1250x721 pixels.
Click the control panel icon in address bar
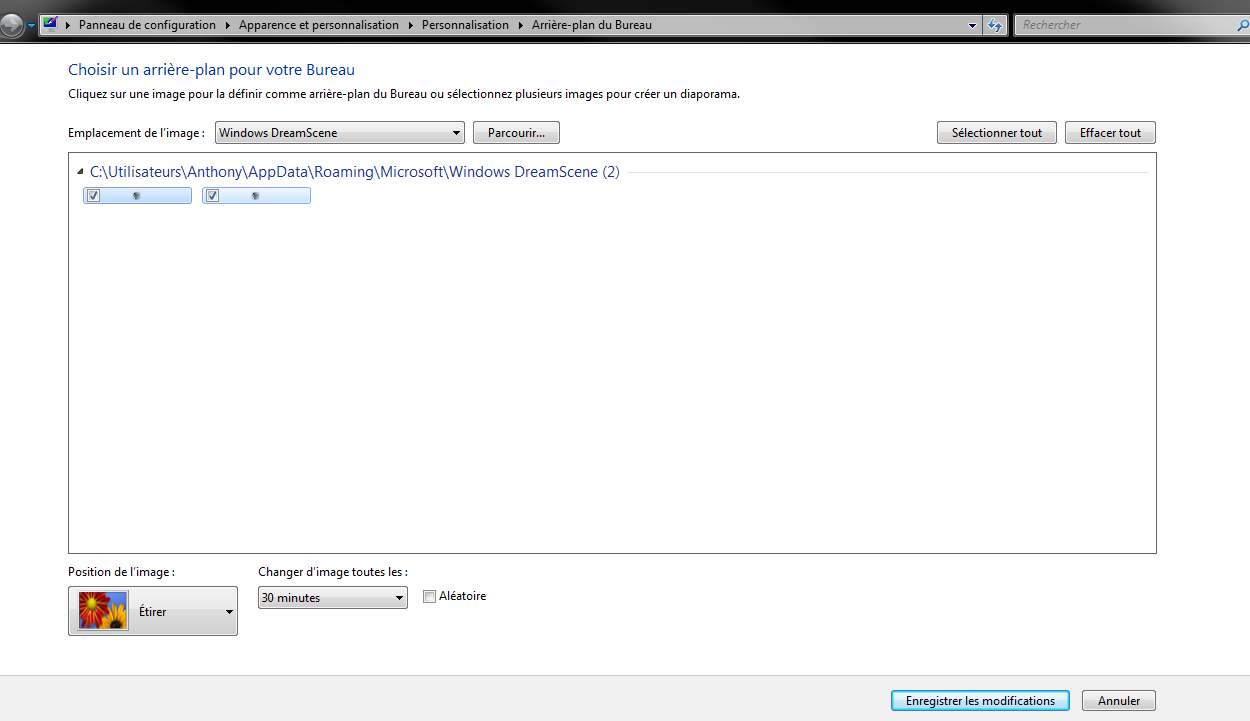pos(49,25)
